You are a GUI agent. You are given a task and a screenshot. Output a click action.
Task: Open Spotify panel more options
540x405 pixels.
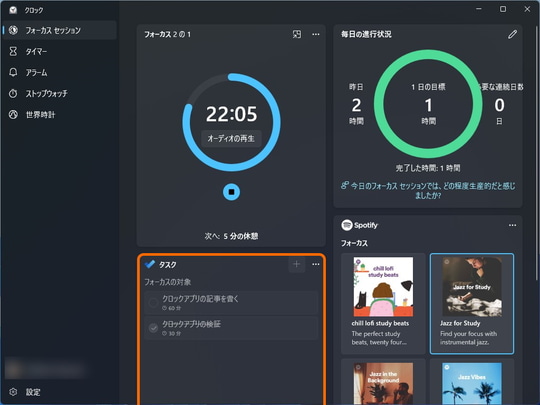click(x=512, y=225)
